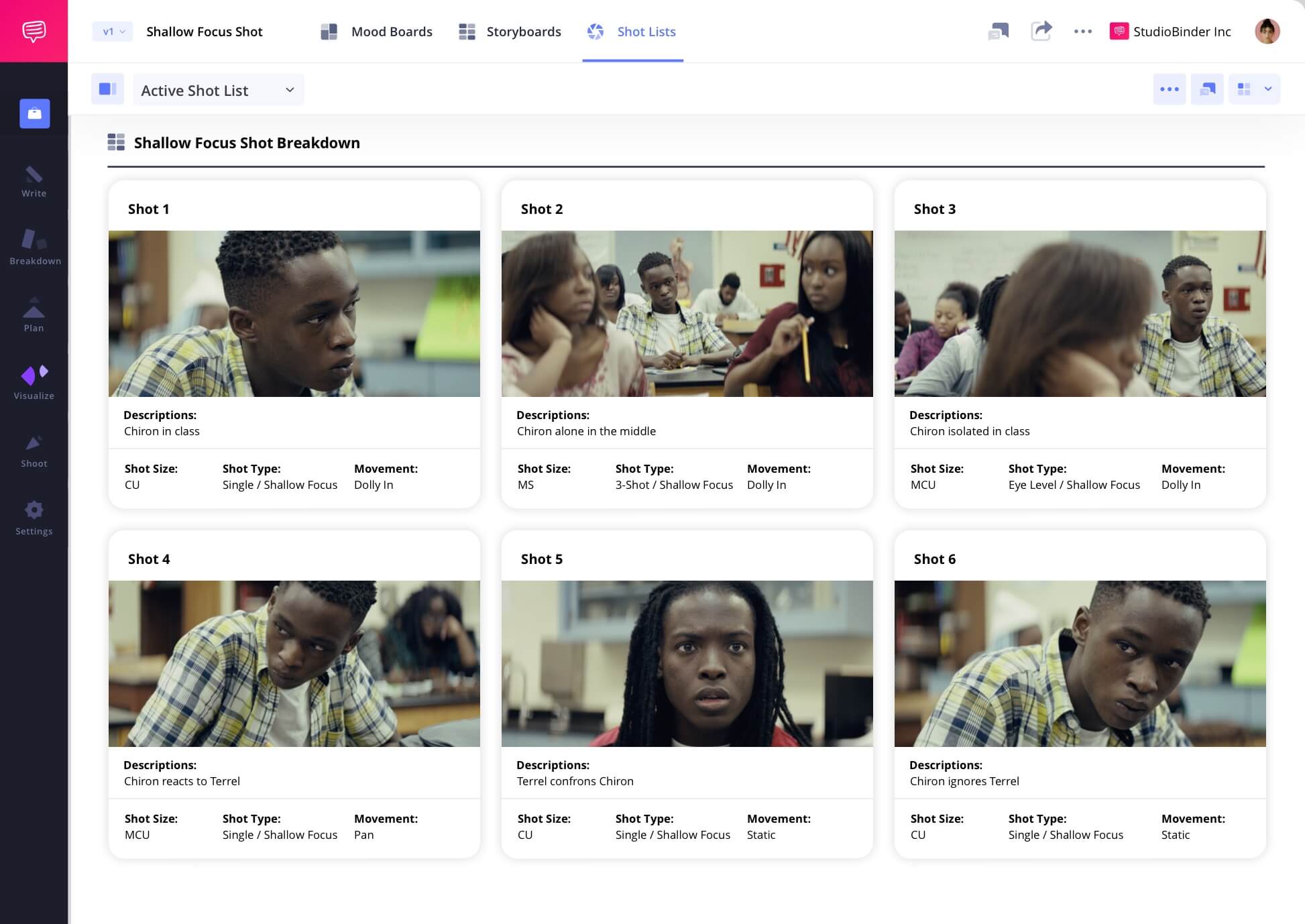
Task: Open the v1 version dropdown
Action: 111,32
